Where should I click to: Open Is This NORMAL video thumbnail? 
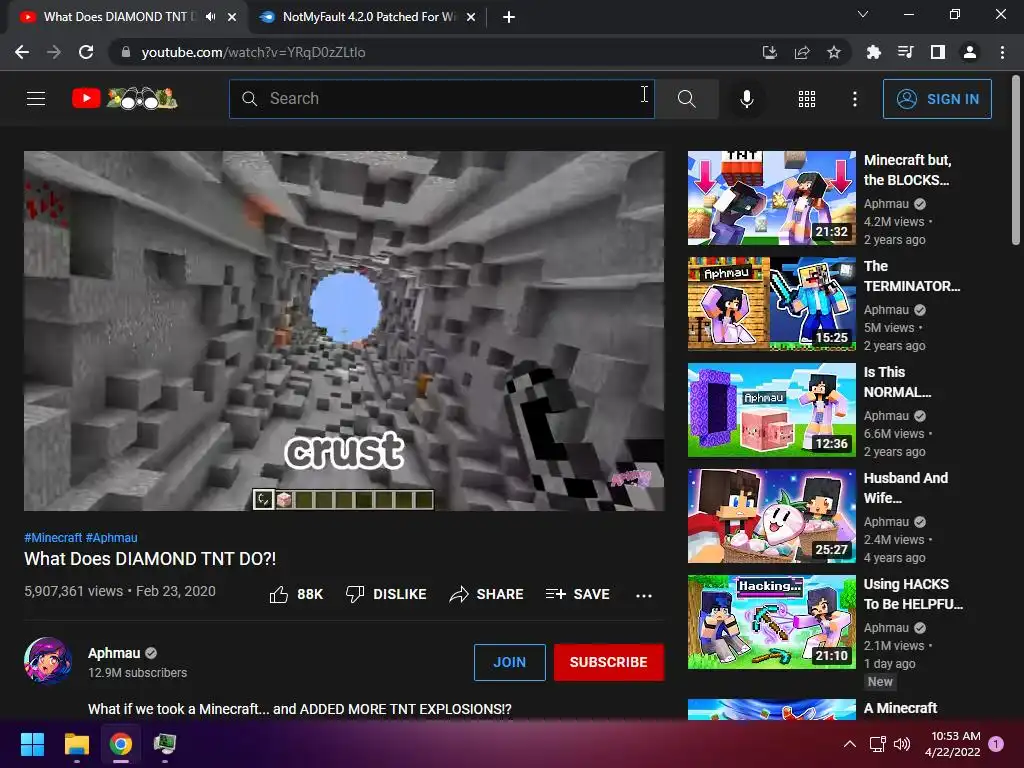pos(771,410)
